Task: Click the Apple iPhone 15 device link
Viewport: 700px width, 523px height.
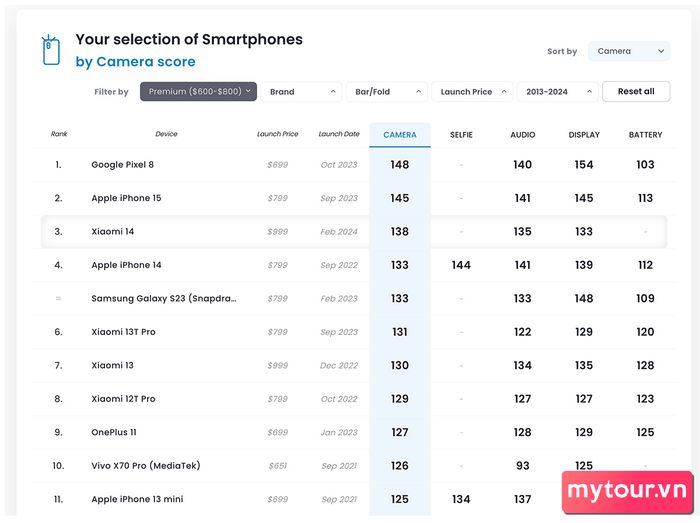Action: 126,198
